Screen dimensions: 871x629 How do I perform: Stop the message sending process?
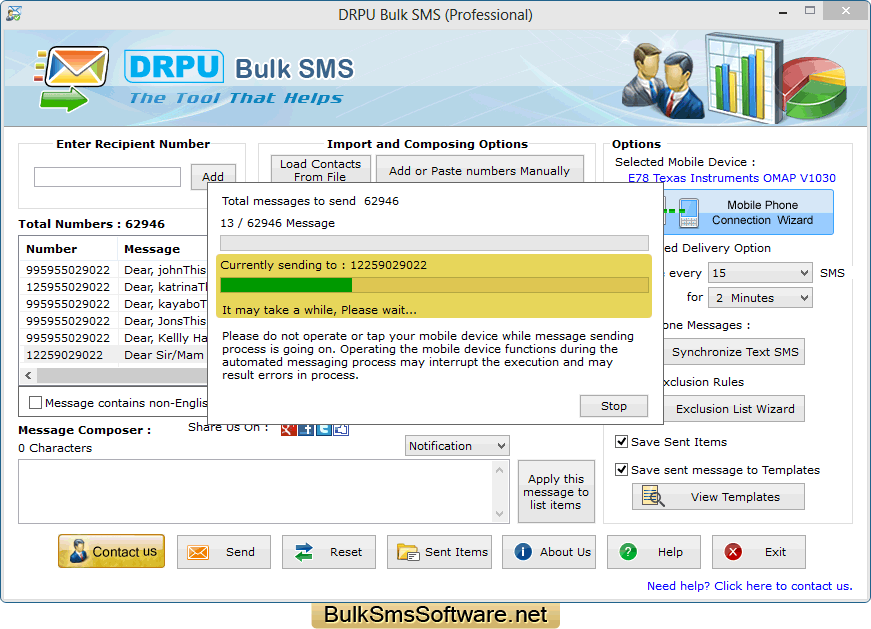point(614,406)
